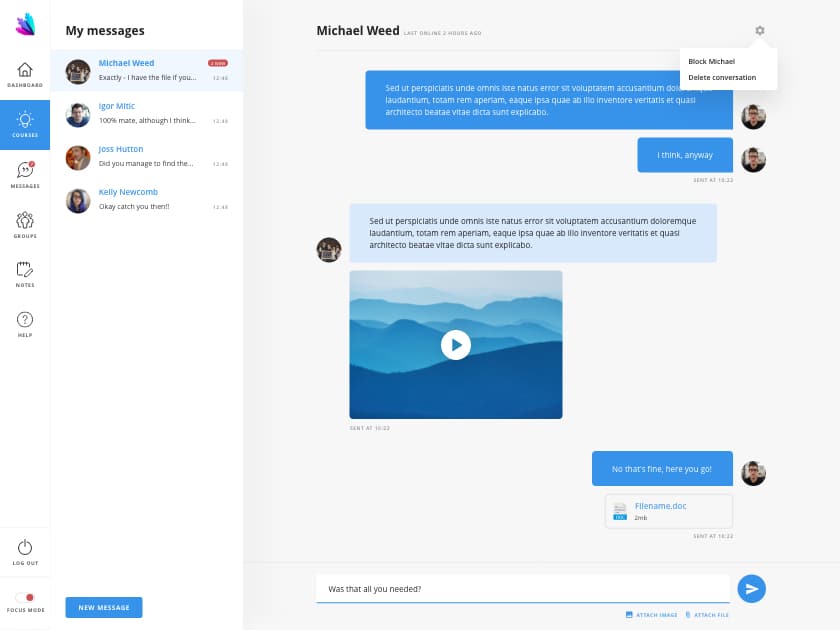The width and height of the screenshot is (840, 630).
Task: Select Block Michael from menu
Action: point(711,62)
